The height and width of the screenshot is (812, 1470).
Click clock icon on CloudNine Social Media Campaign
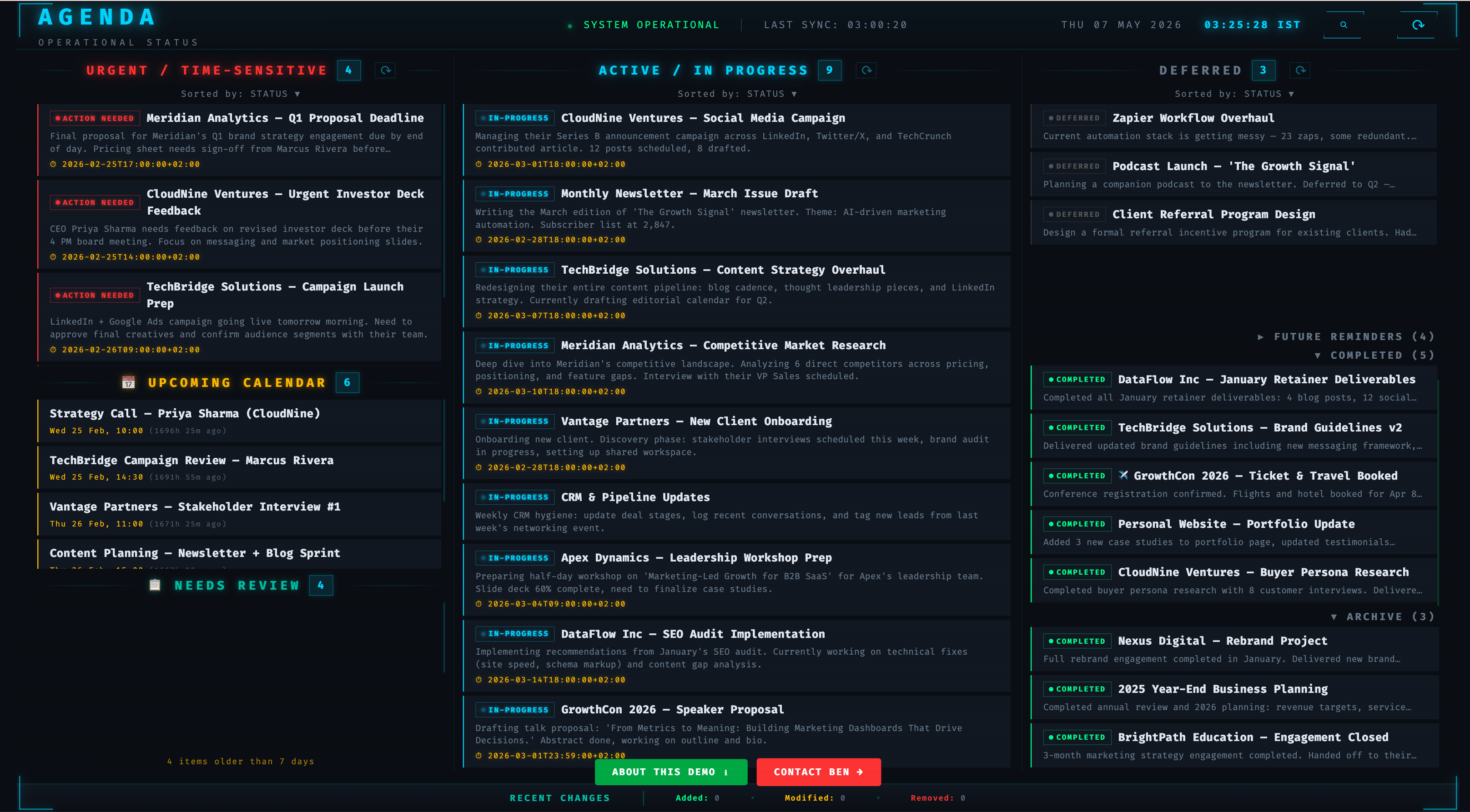pyautogui.click(x=479, y=164)
